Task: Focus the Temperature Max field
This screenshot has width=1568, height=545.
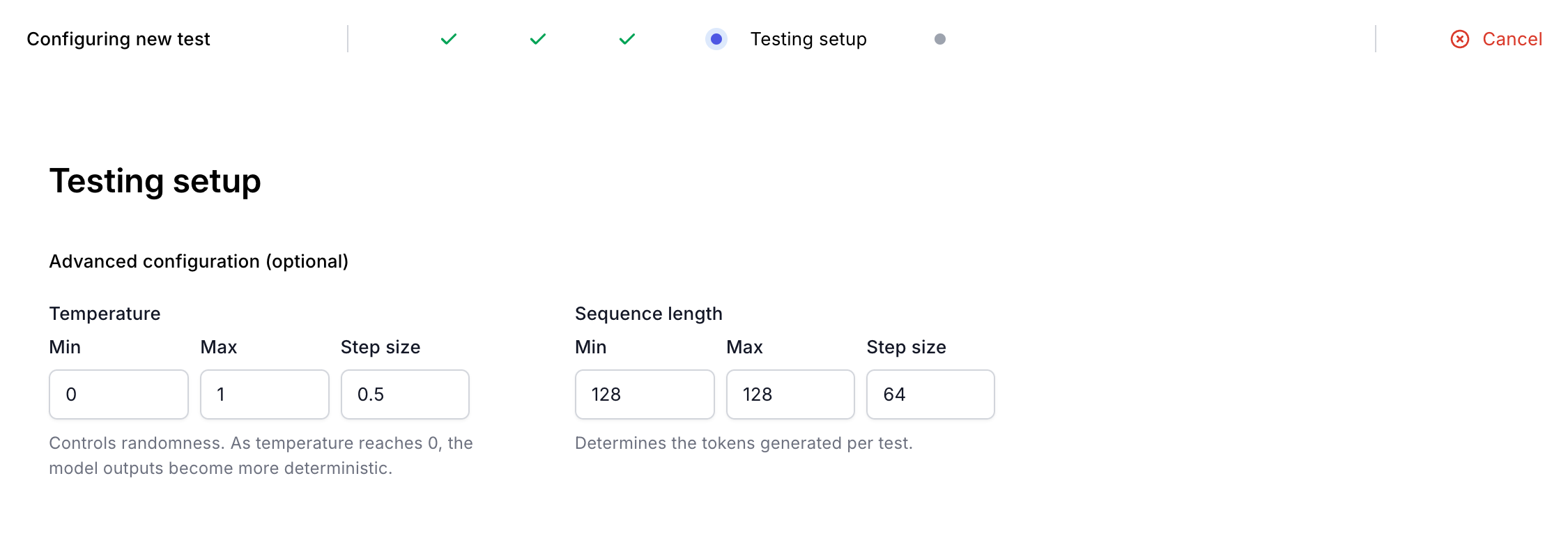Action: click(265, 394)
